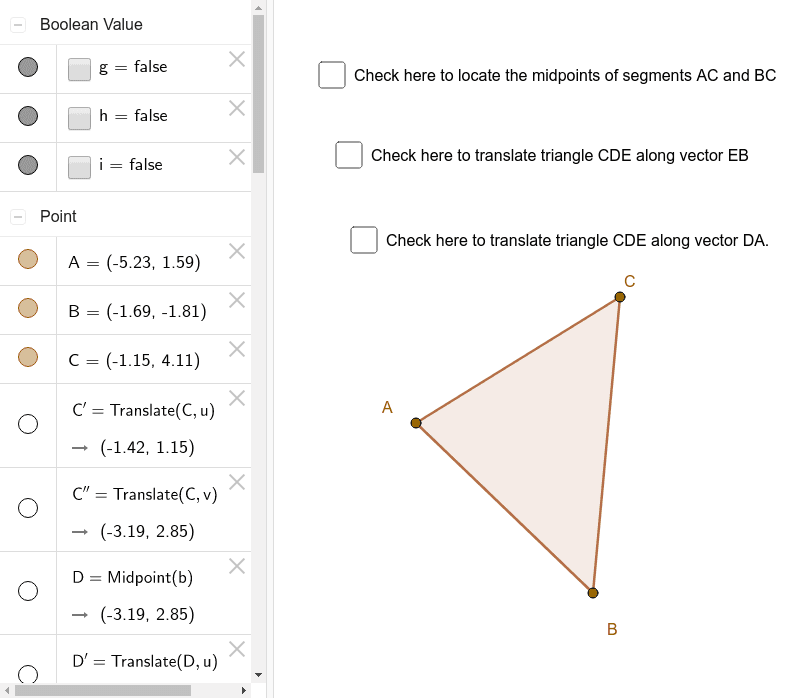
Task: Delete boolean g with its X icon
Action: (x=237, y=60)
